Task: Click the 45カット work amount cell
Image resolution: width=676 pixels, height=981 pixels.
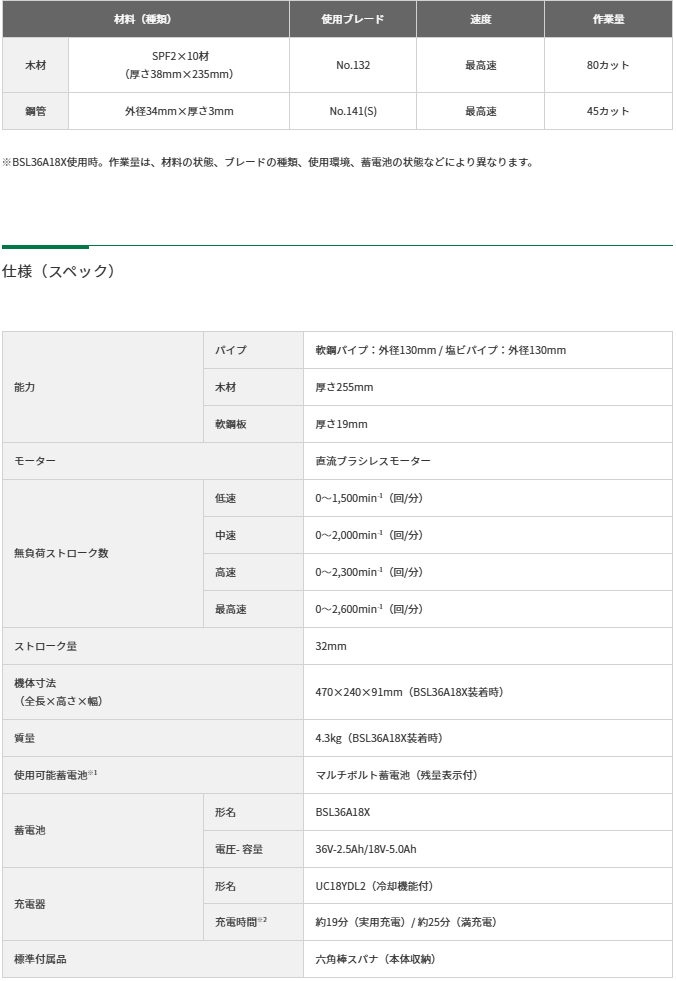Action: 608,111
